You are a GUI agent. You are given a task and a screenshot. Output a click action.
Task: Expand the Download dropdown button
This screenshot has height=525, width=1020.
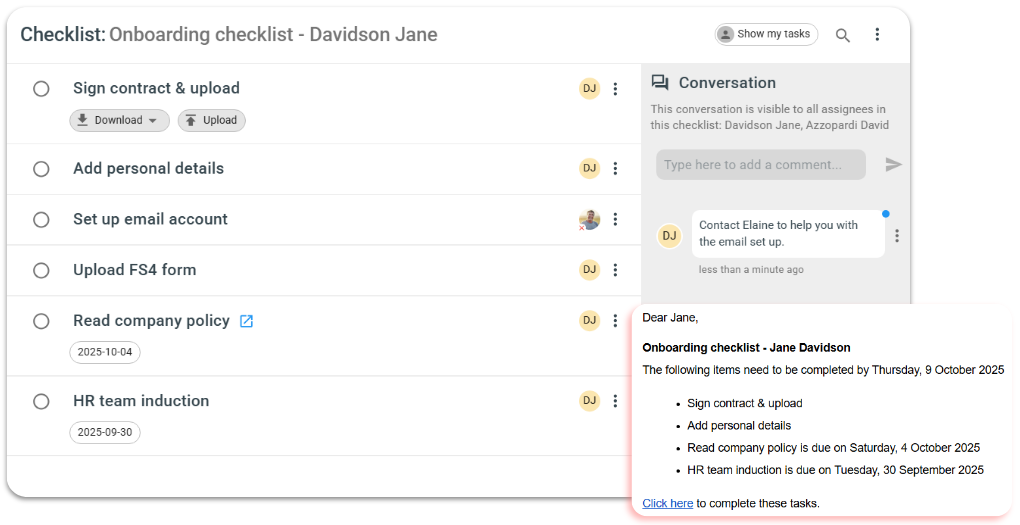tap(119, 121)
